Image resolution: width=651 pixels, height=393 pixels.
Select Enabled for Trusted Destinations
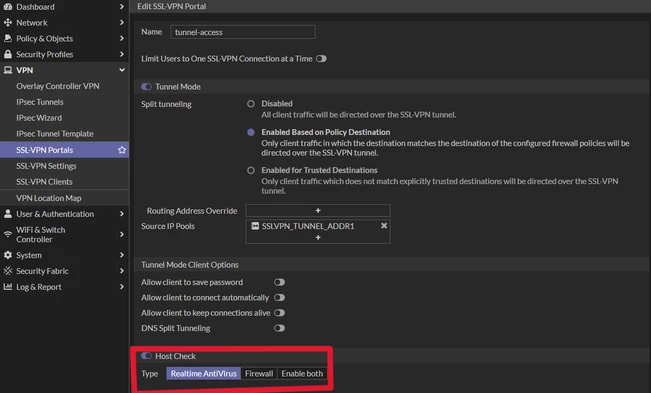tap(251, 171)
